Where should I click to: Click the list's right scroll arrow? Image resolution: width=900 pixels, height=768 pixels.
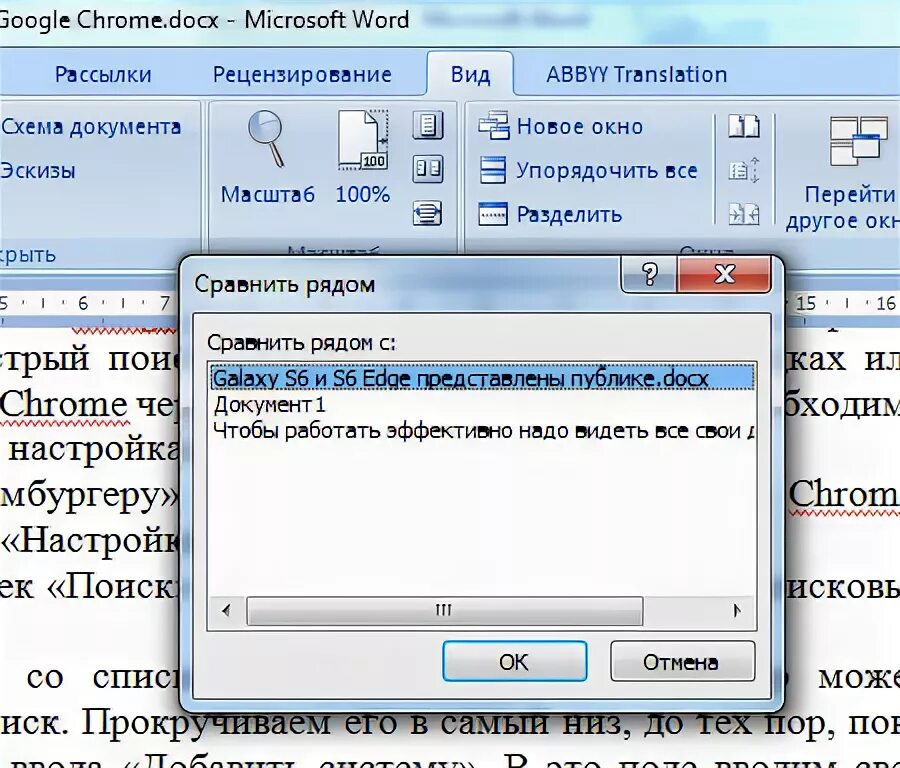738,610
